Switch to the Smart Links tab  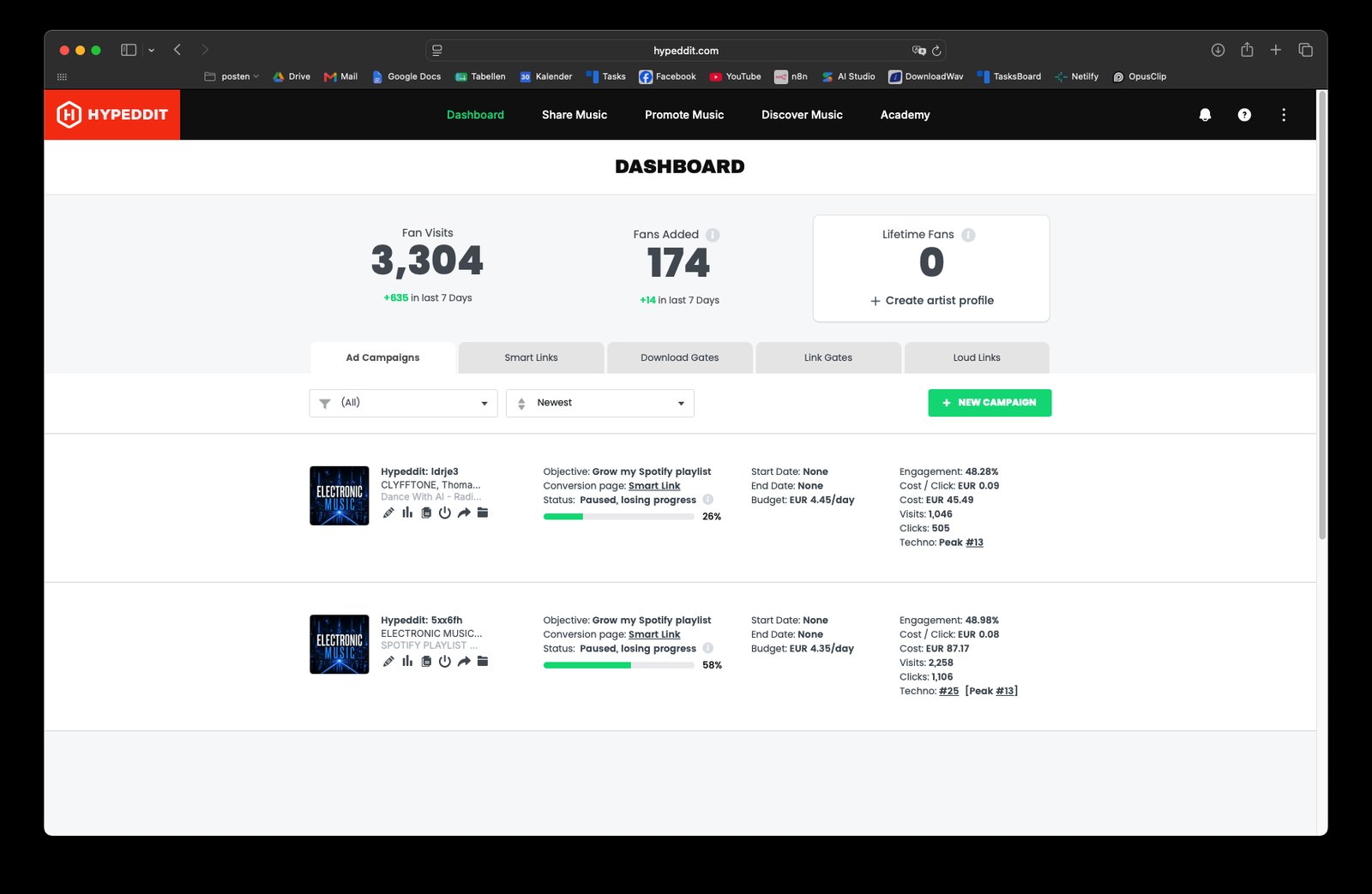click(x=531, y=357)
